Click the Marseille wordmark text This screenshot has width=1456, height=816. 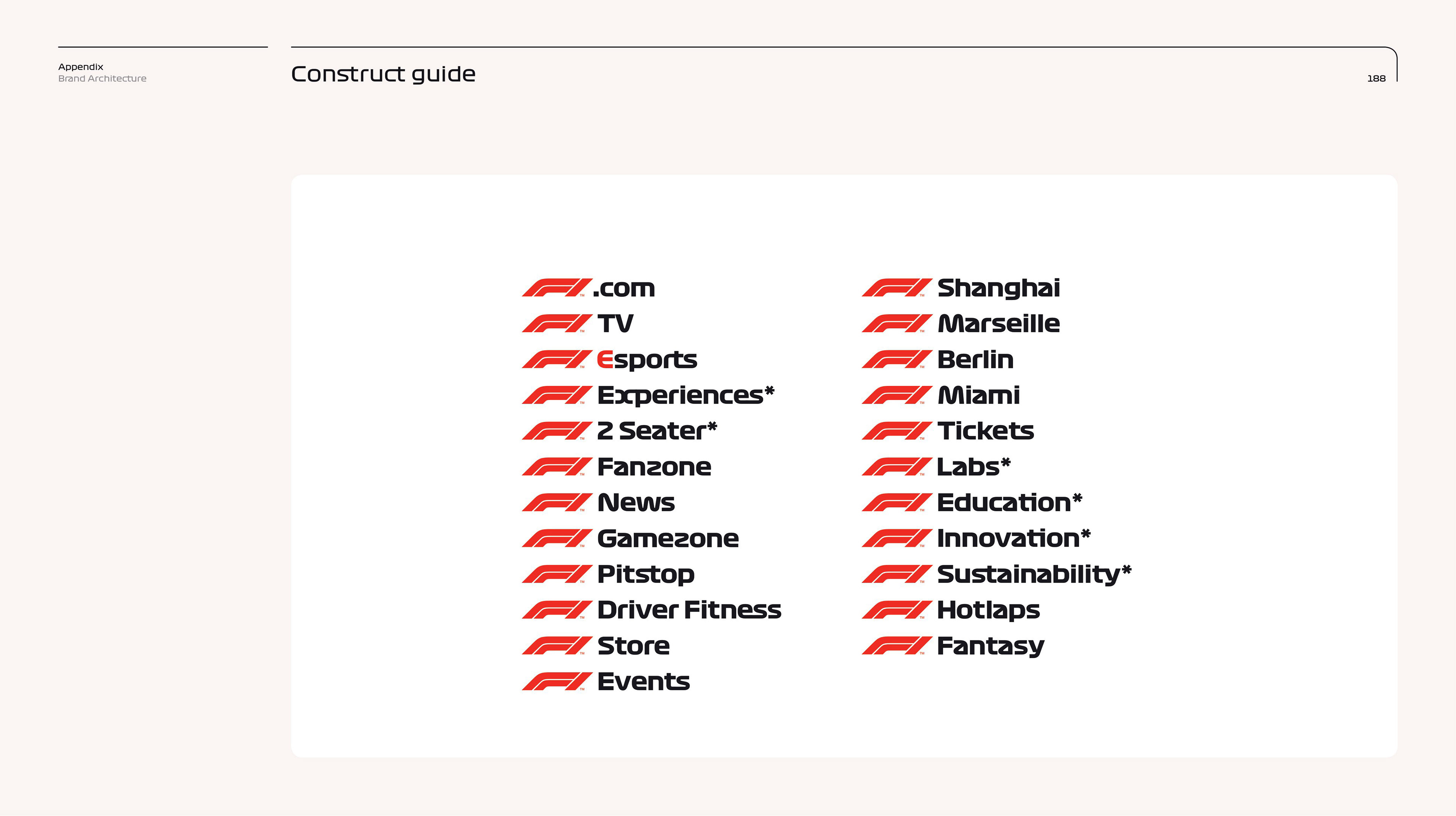click(x=998, y=324)
